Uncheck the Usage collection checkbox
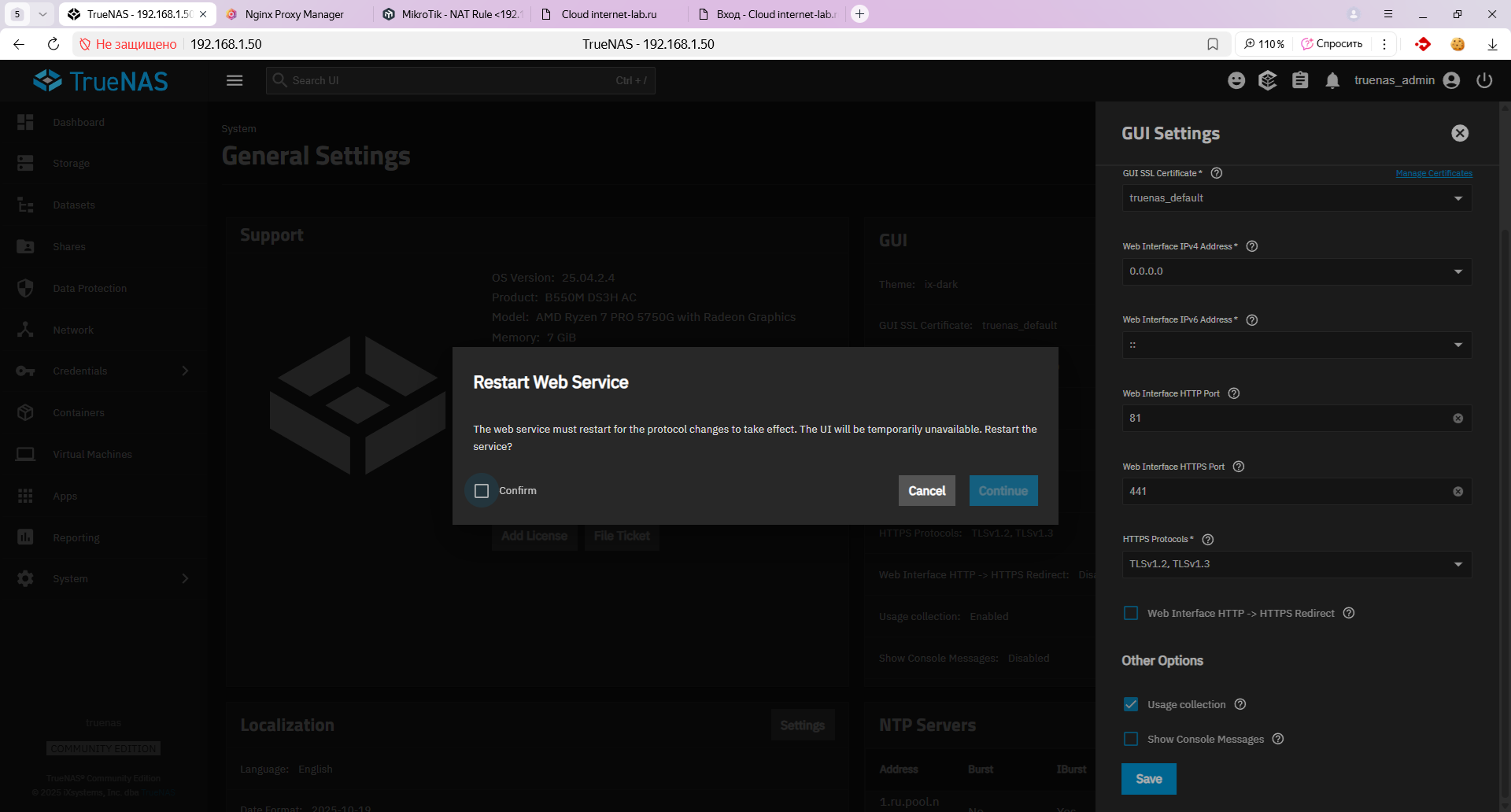The height and width of the screenshot is (812, 1511). point(1131,704)
